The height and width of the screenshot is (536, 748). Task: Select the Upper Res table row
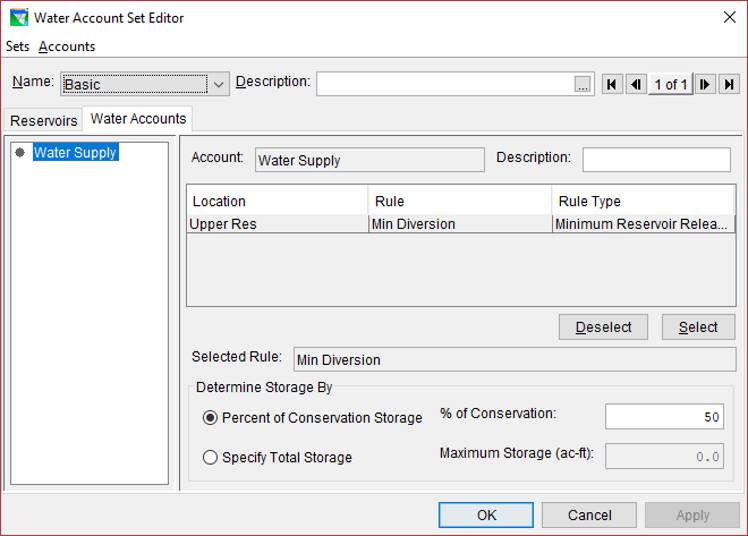461,224
